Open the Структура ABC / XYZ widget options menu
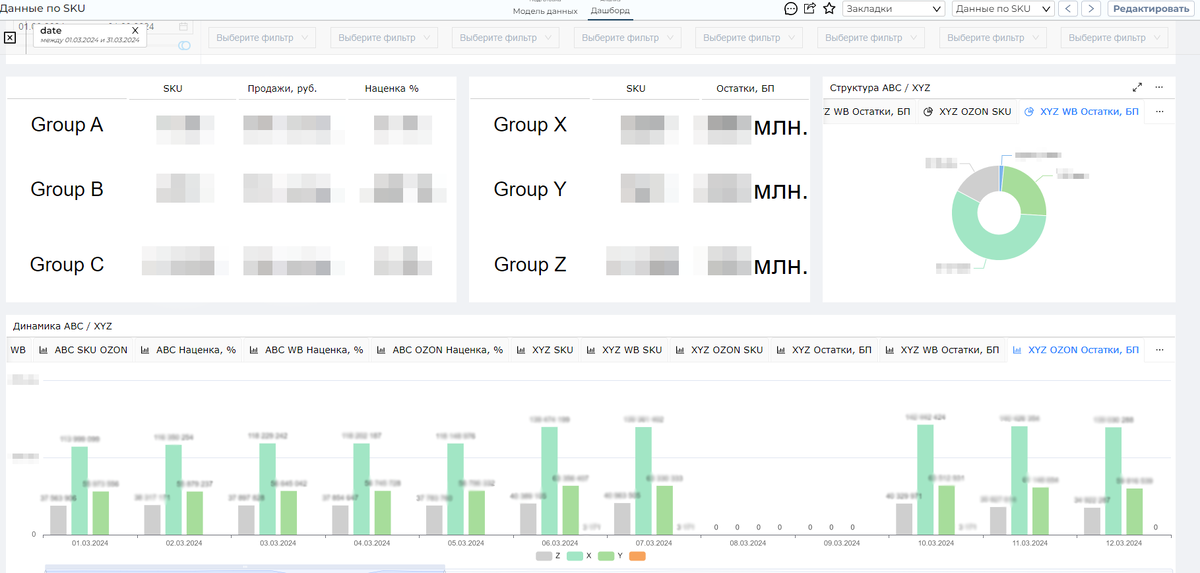 click(x=1159, y=87)
